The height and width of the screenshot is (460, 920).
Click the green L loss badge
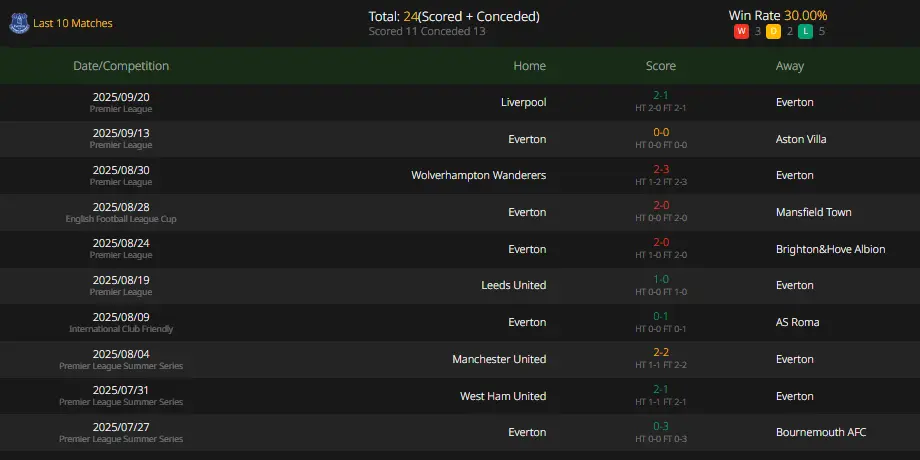pyautogui.click(x=805, y=32)
